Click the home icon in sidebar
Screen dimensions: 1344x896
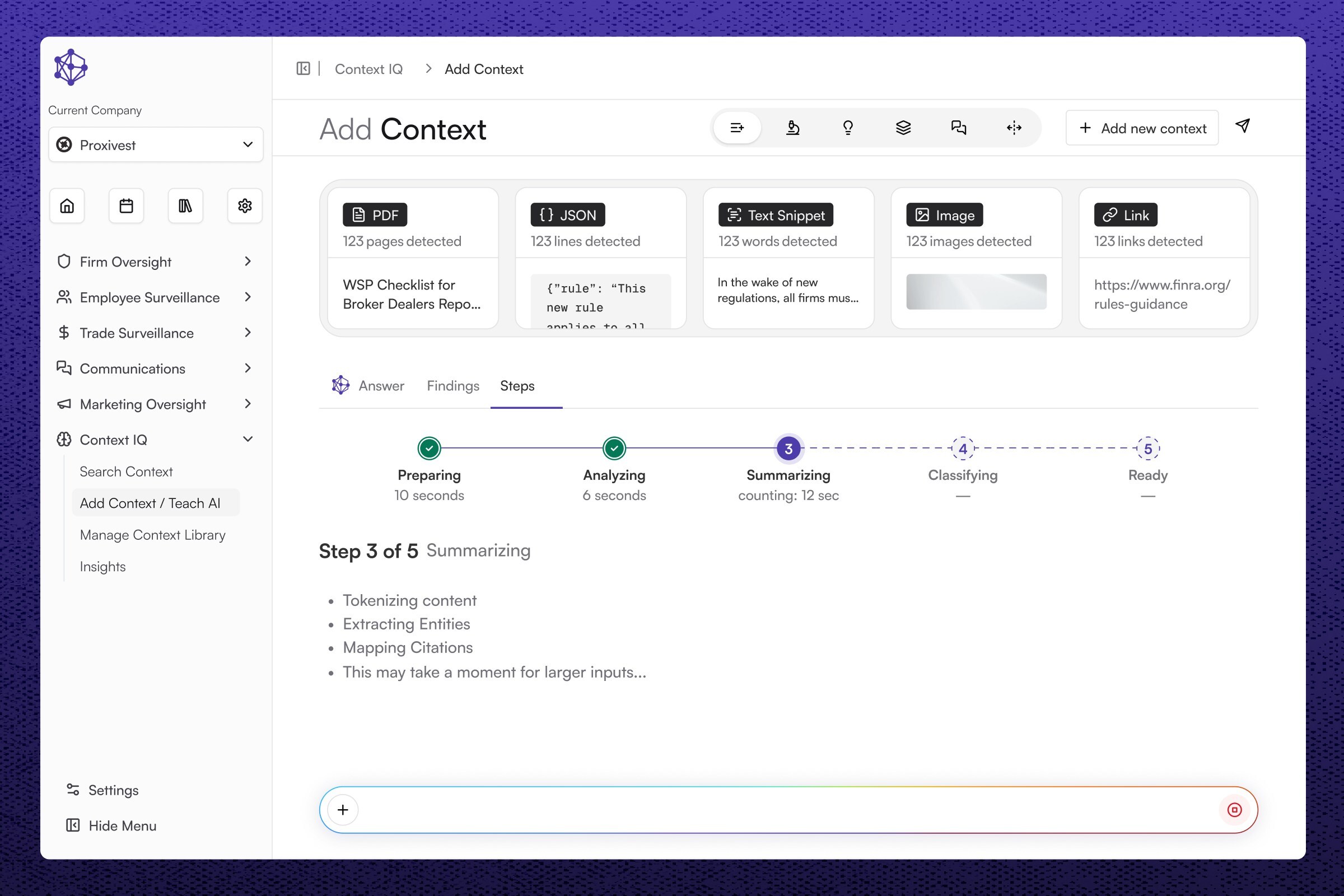click(x=67, y=206)
